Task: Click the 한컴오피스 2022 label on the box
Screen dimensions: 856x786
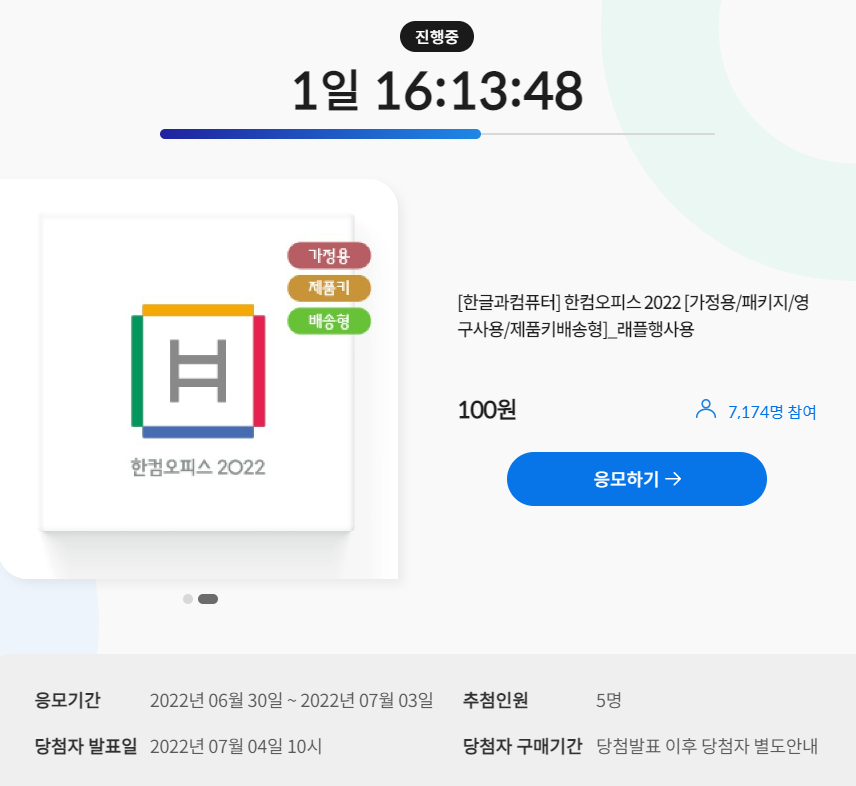Action: tap(196, 465)
